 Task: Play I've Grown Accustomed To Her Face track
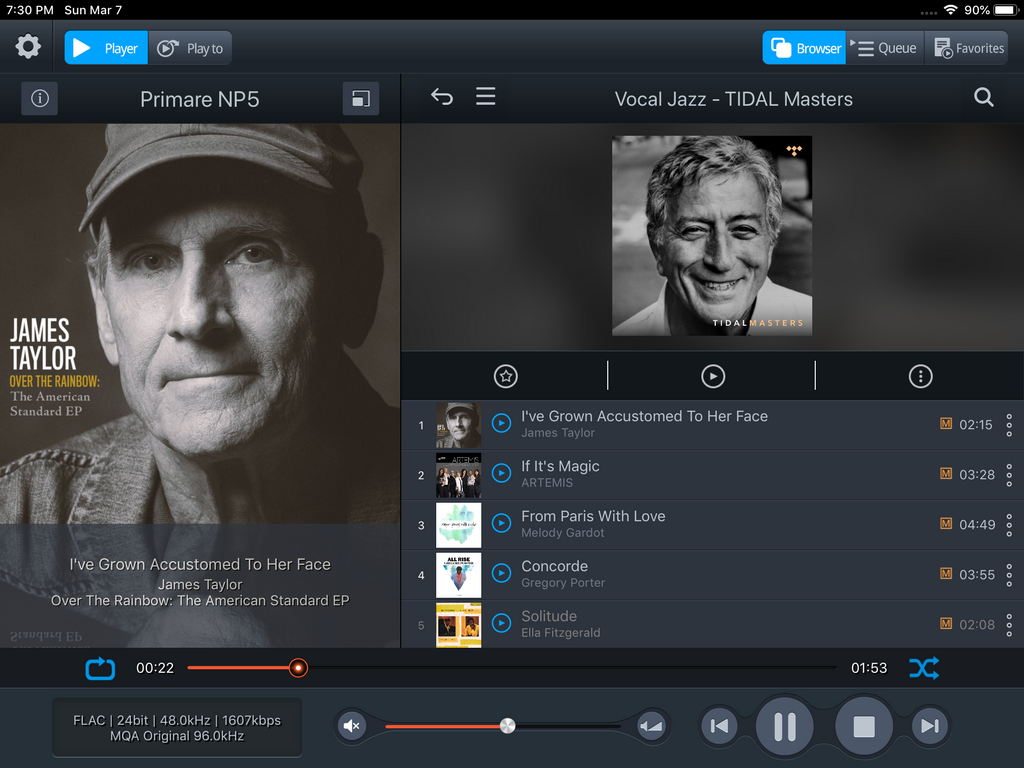click(x=501, y=423)
